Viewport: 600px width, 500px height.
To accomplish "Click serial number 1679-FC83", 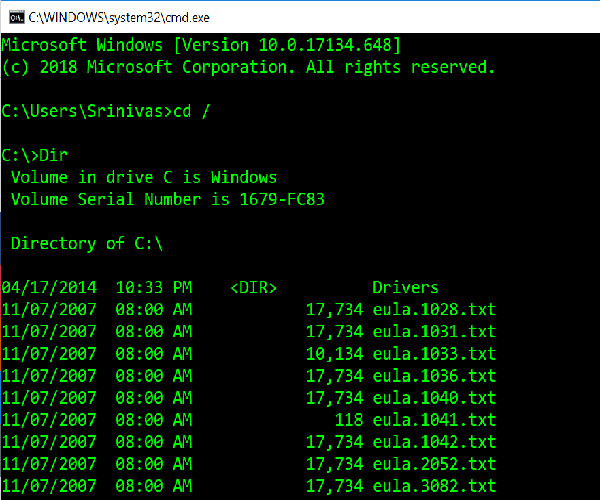I will (282, 199).
